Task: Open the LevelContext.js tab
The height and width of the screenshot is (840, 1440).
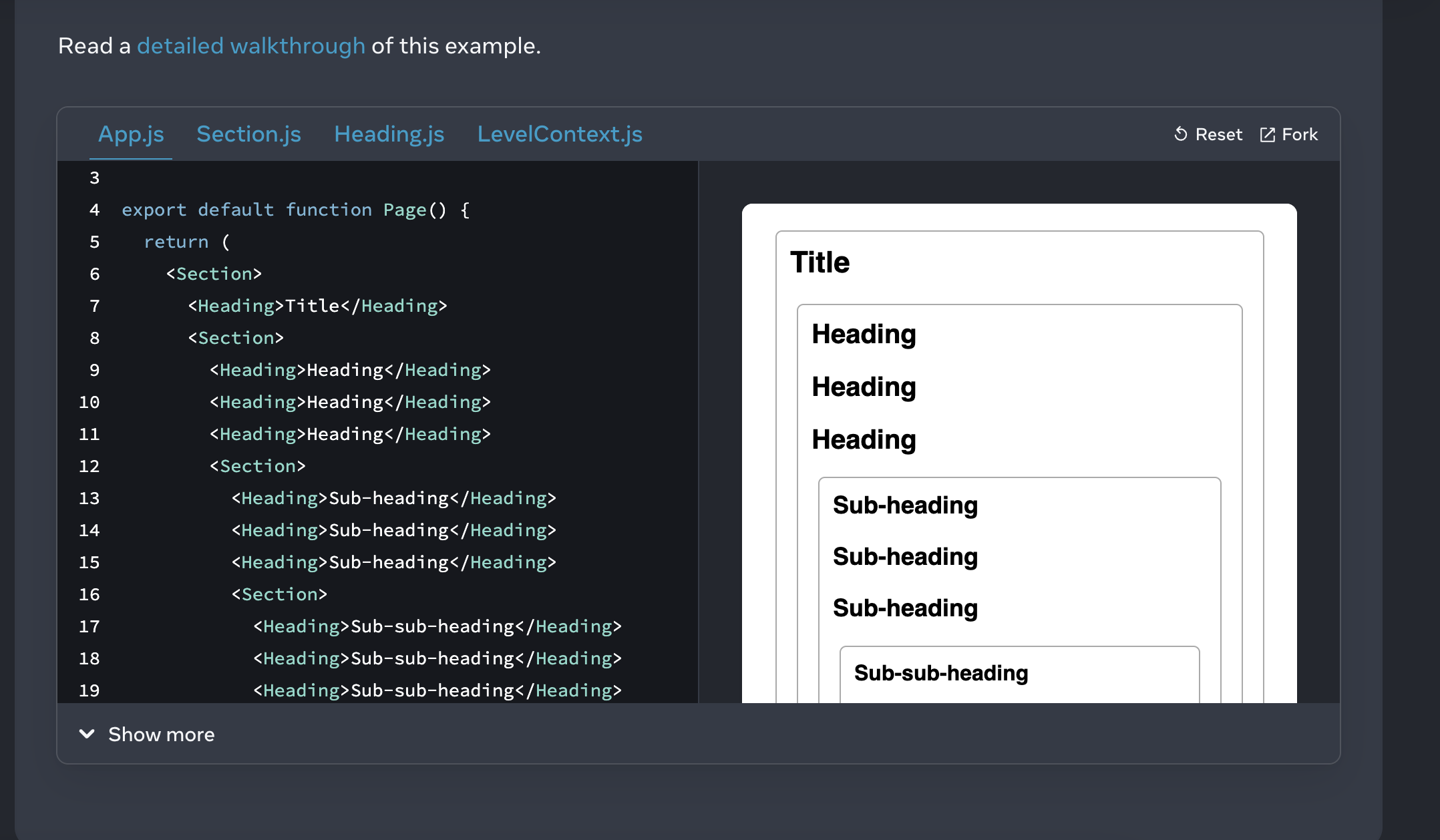Action: point(560,134)
